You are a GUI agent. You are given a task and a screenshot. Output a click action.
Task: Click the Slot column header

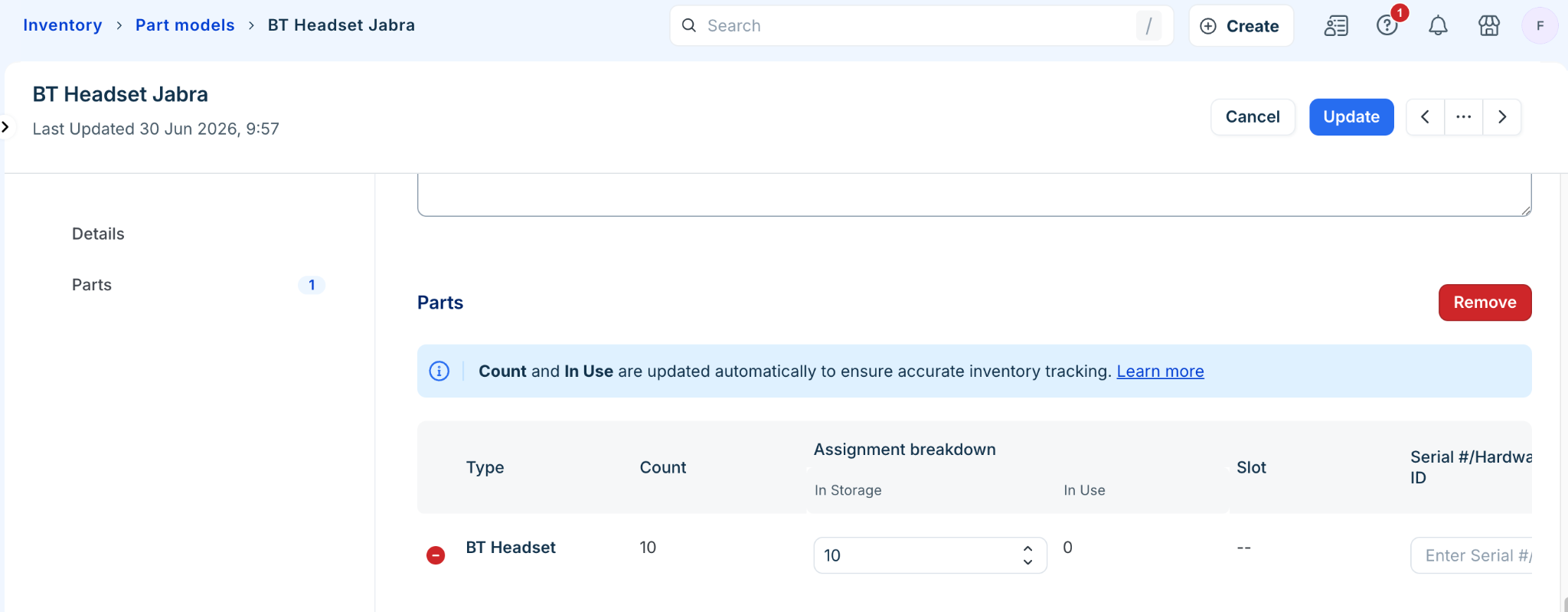(x=1251, y=467)
